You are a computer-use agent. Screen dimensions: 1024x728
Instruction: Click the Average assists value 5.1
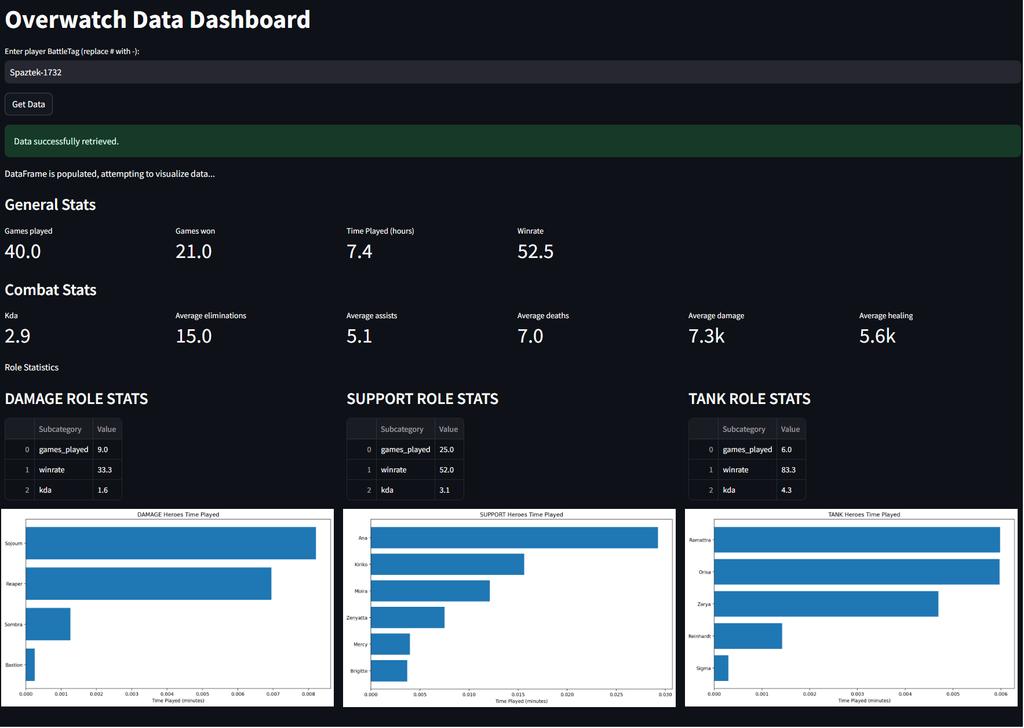(359, 336)
